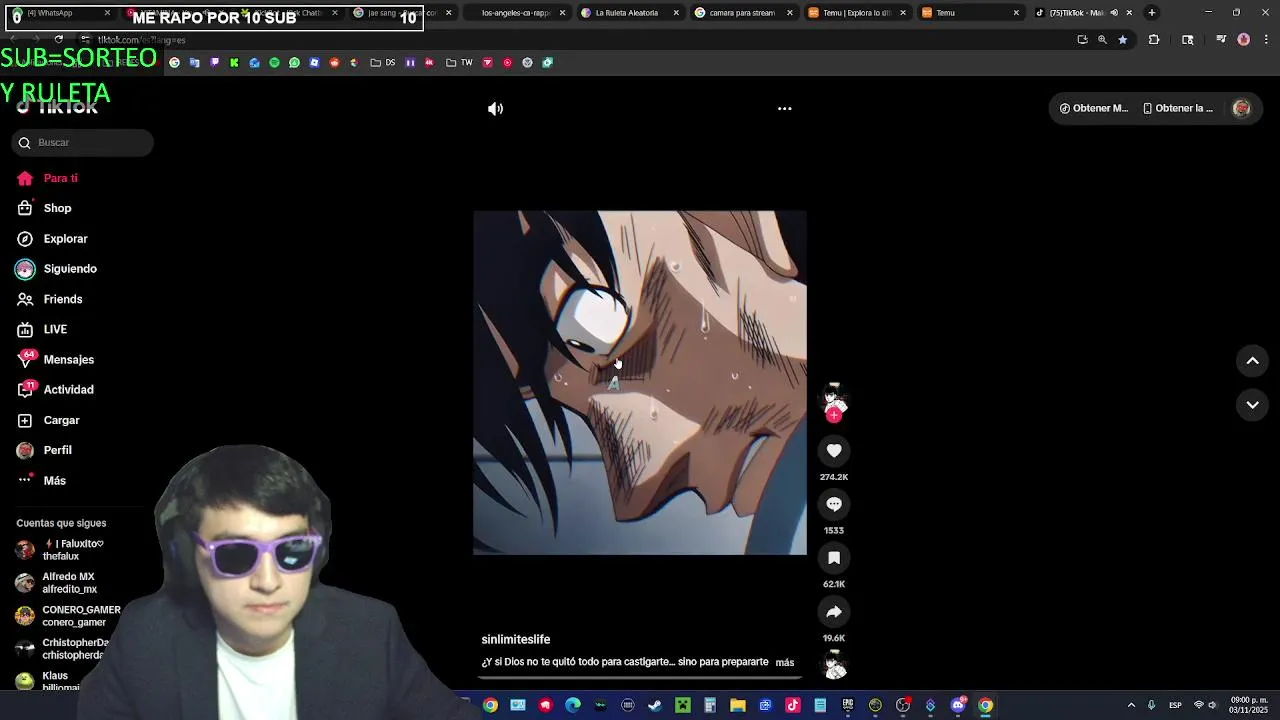Click the Obtener la ... button
The height and width of the screenshot is (720, 1280).
tap(1178, 108)
